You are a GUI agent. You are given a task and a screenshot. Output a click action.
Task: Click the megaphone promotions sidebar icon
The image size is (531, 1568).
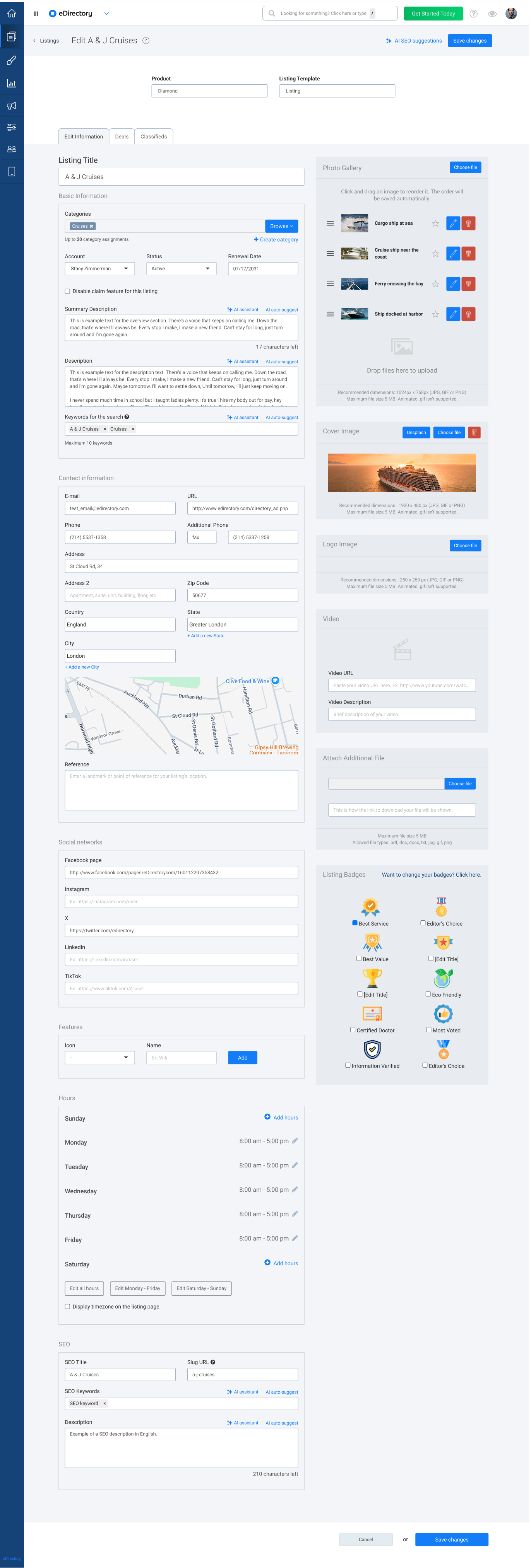12,106
